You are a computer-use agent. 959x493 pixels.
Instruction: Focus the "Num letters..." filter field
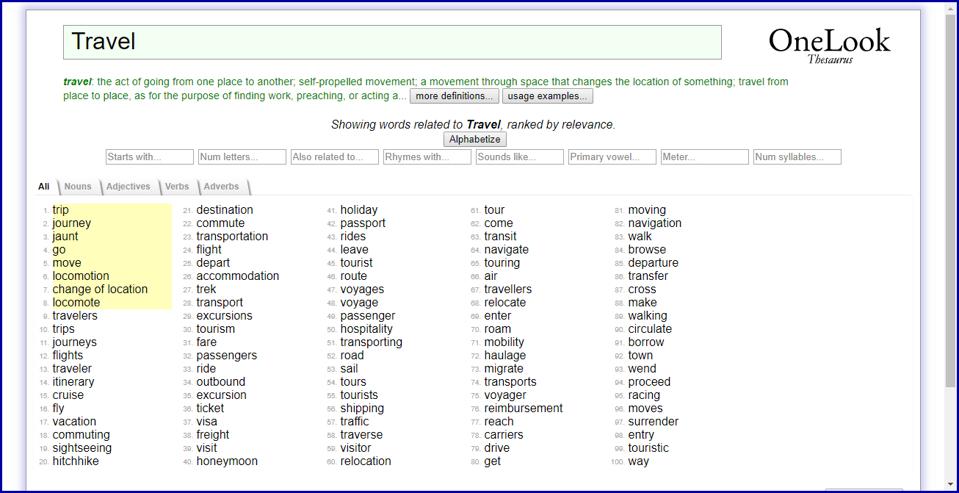tap(241, 157)
